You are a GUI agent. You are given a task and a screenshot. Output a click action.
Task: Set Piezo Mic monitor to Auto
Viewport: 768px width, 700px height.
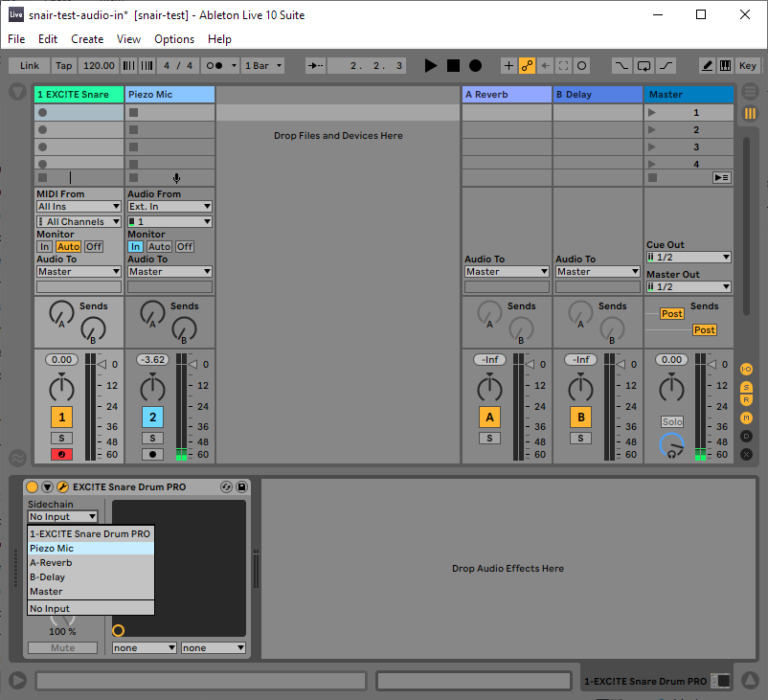159,247
